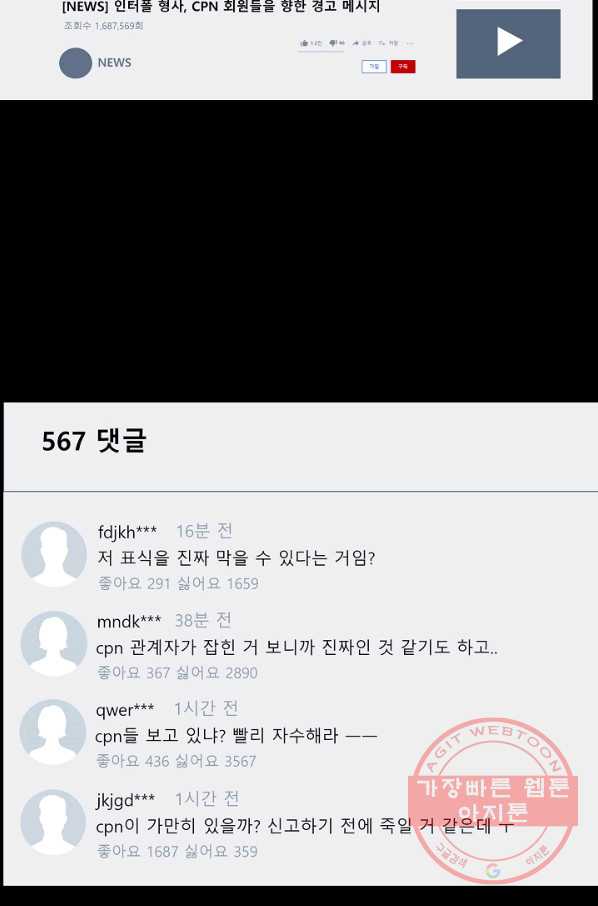Click qwer*** profile avatar
Viewport: 598px width, 906px height.
tap(53, 732)
